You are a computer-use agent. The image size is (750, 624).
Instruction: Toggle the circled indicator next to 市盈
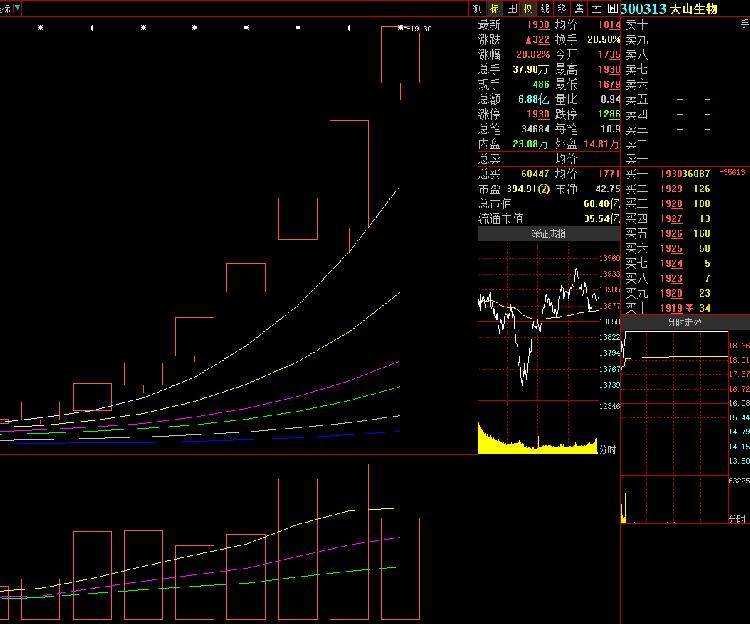(x=545, y=188)
